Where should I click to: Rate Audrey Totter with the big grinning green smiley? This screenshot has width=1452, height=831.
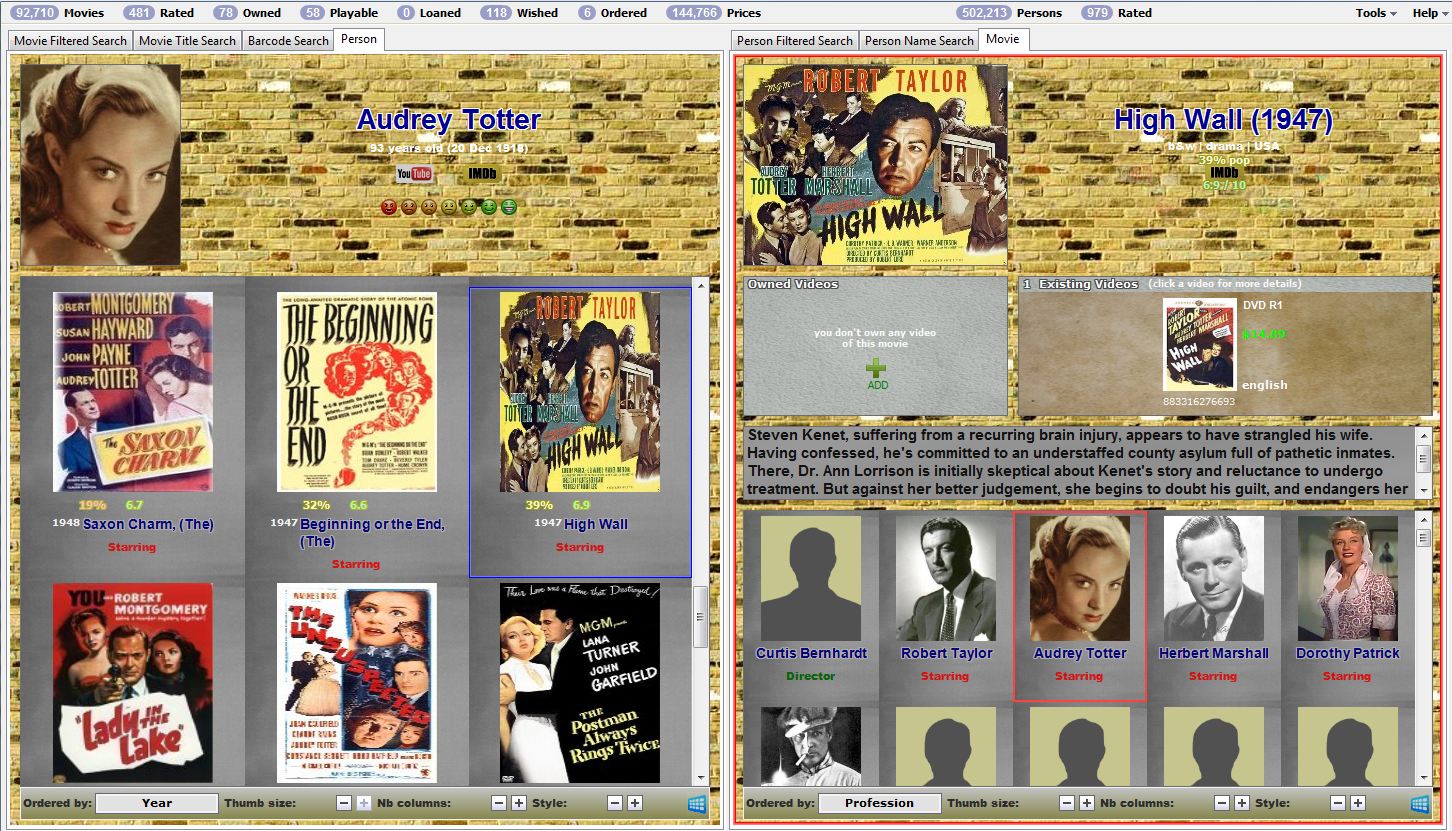pos(509,207)
